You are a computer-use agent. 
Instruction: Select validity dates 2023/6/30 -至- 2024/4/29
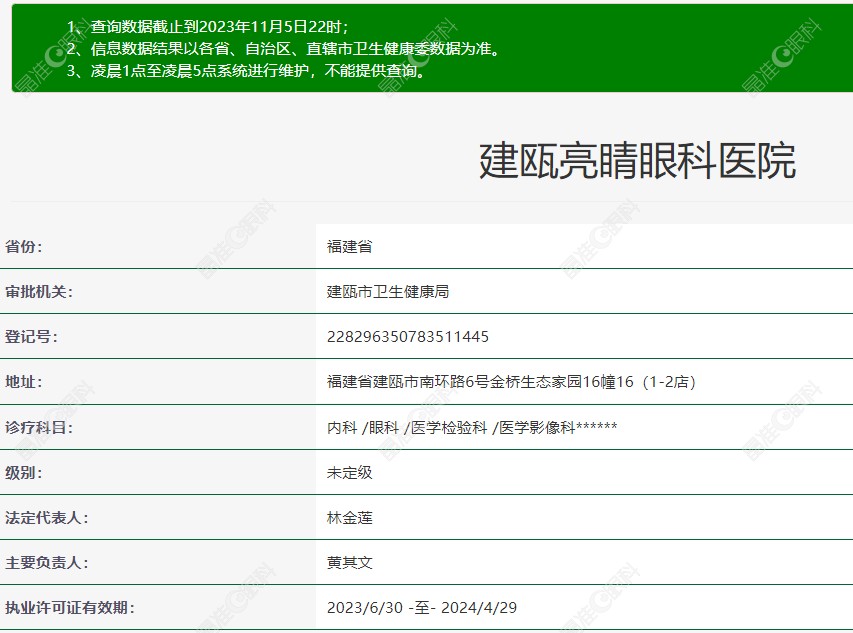point(422,607)
